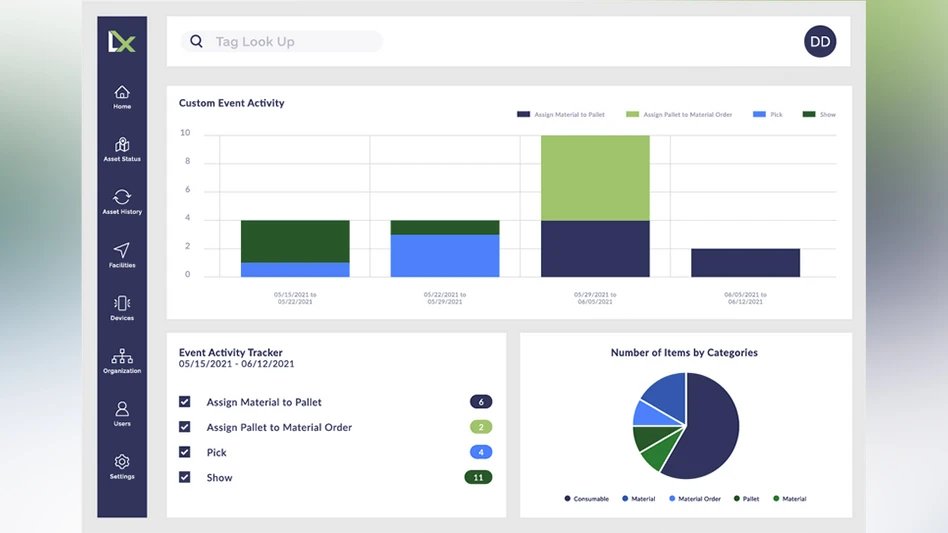948x533 pixels.
Task: Select the Show count badge 11
Action: 478,478
